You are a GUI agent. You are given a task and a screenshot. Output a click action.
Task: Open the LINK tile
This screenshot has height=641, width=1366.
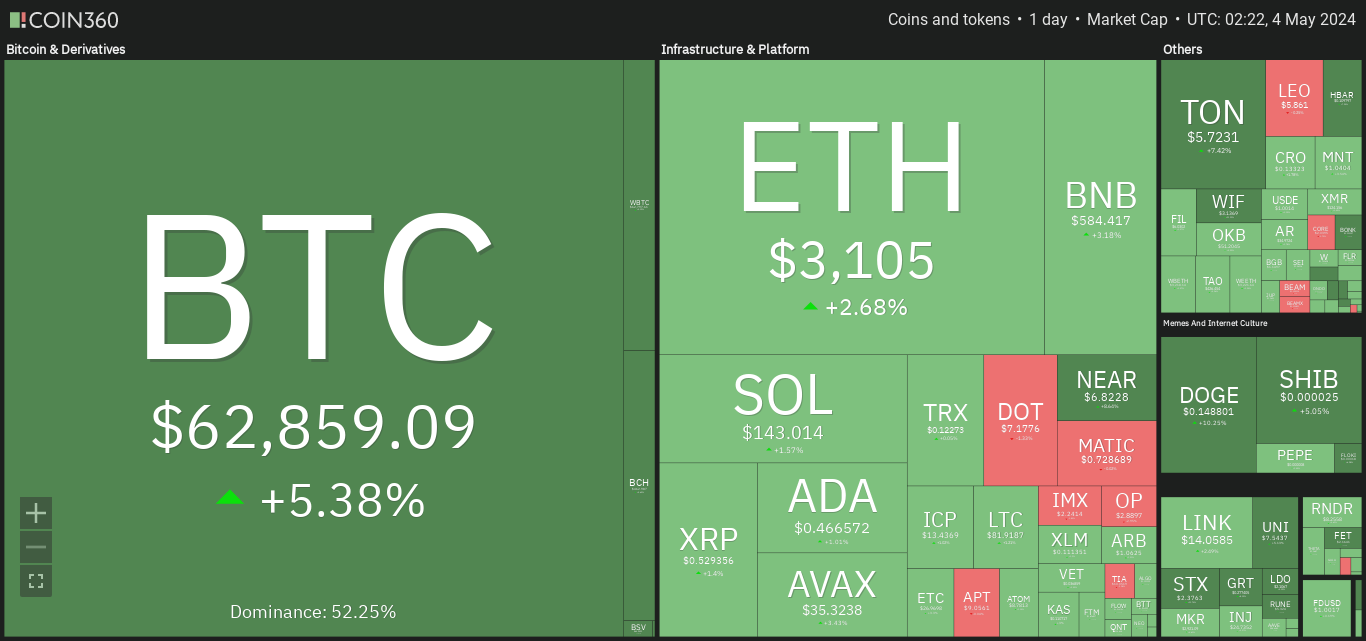click(1206, 533)
